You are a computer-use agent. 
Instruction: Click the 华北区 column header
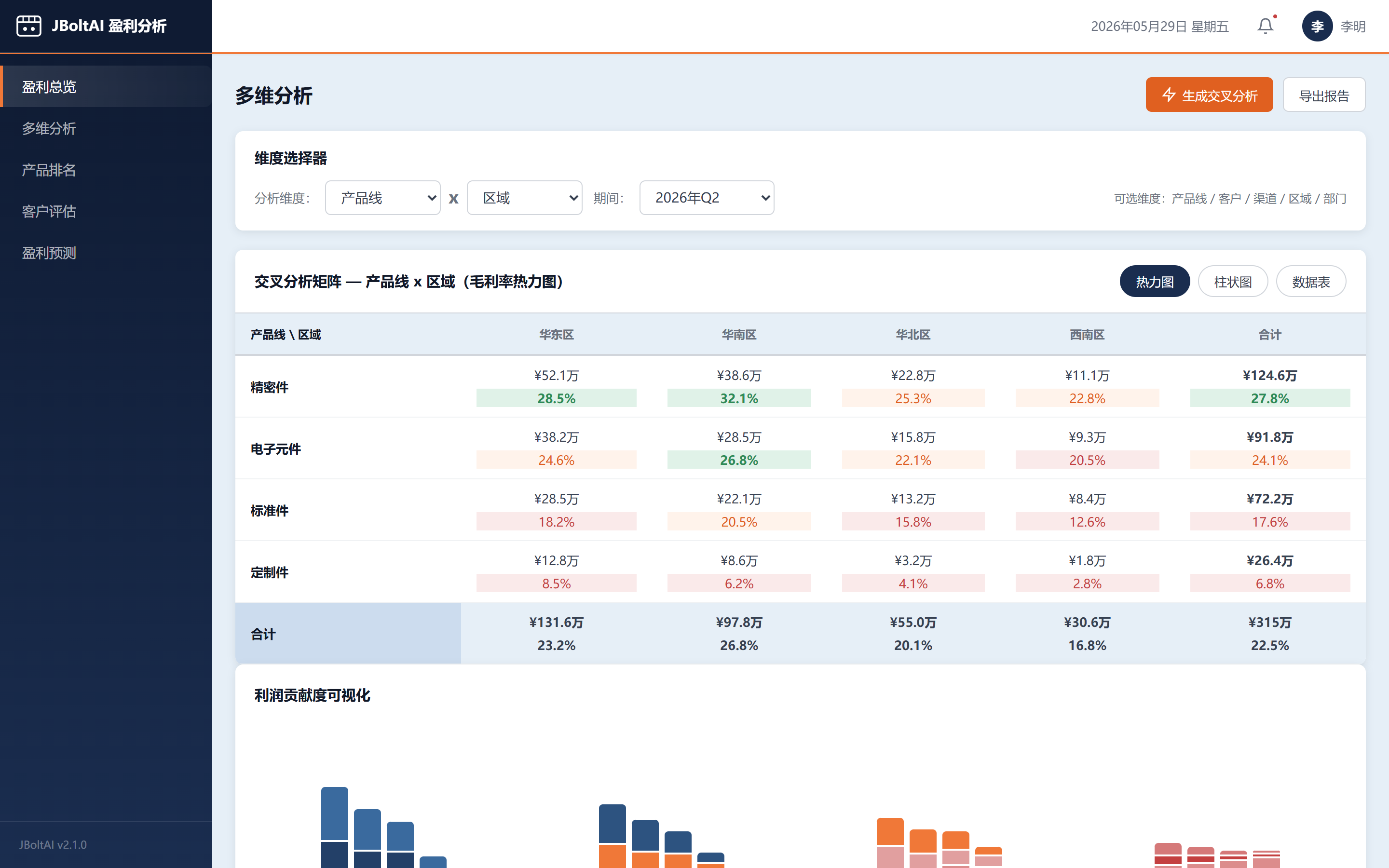912,335
